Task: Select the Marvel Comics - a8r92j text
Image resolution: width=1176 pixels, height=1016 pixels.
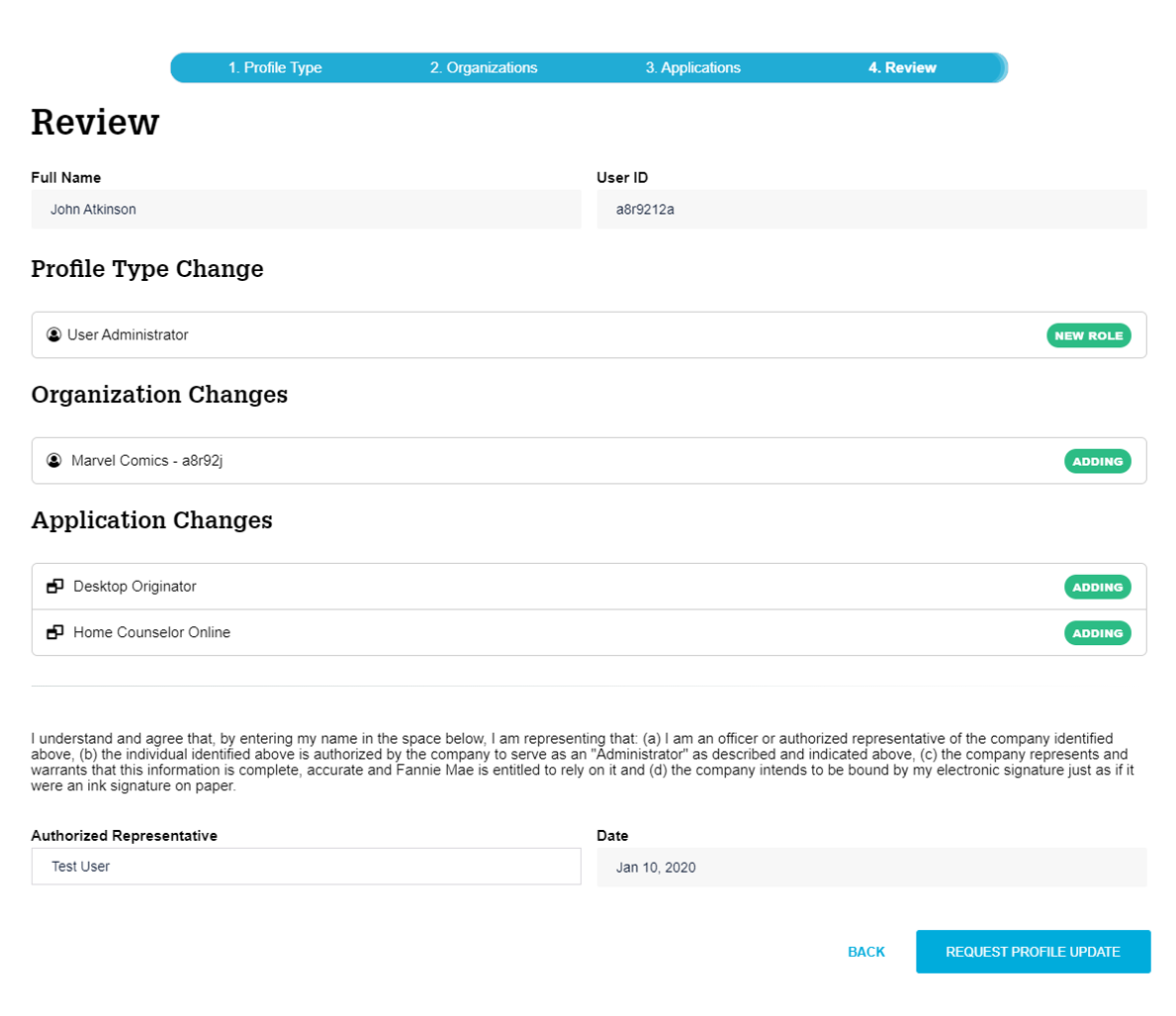Action: click(x=147, y=461)
